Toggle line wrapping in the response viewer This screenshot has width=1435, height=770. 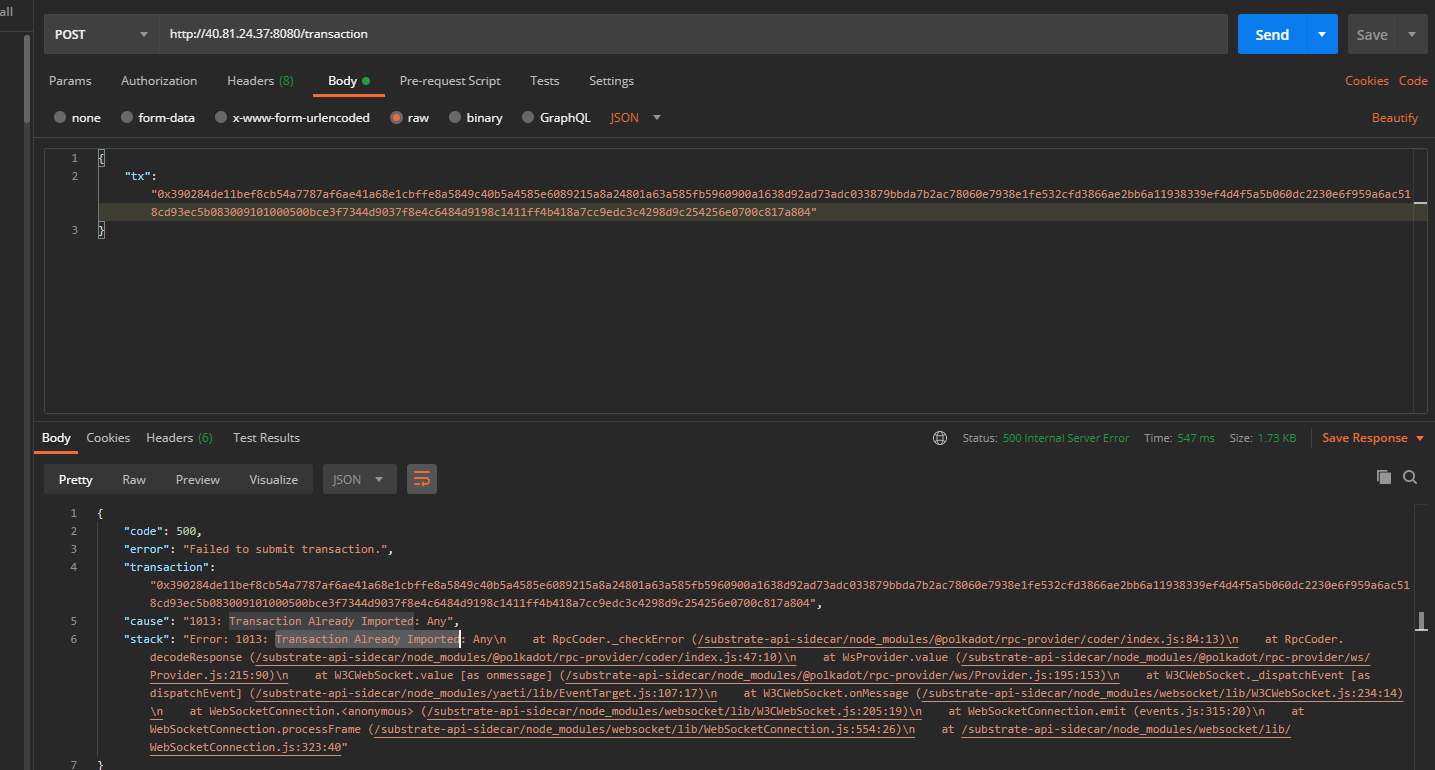click(x=421, y=479)
